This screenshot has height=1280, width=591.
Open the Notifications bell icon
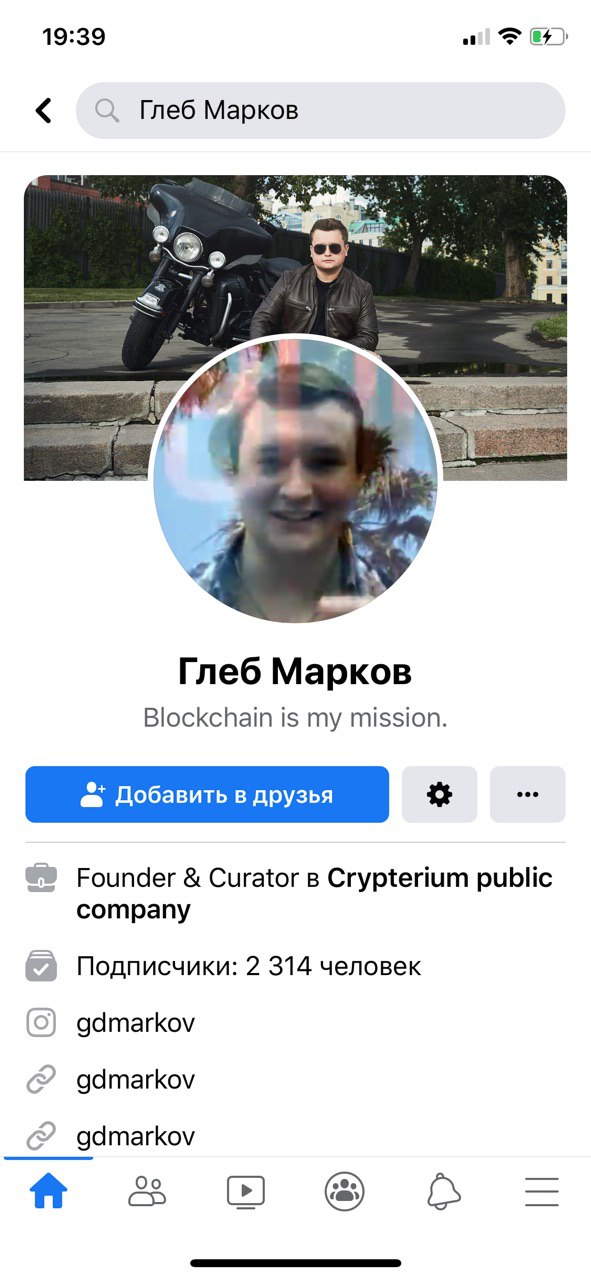tap(443, 1191)
